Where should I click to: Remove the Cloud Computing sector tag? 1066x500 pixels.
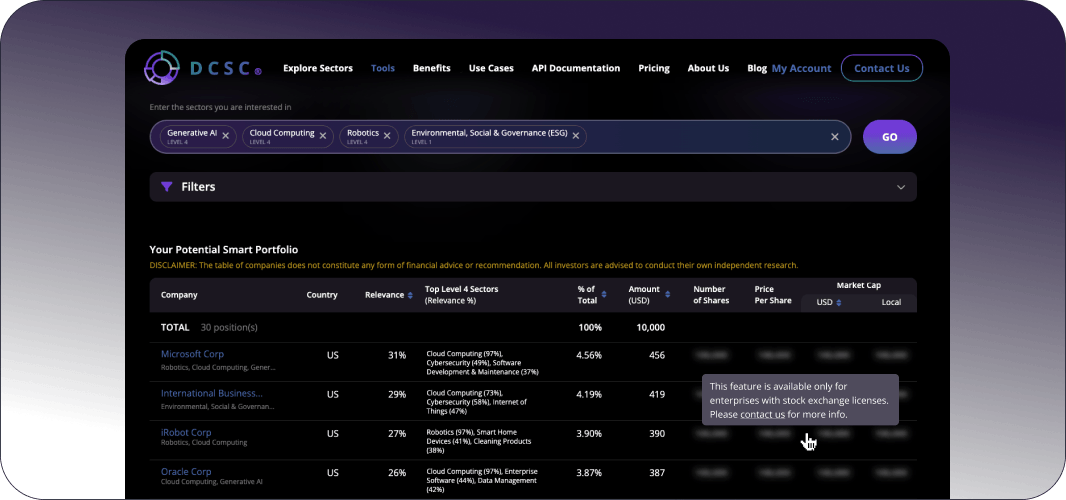tap(323, 137)
